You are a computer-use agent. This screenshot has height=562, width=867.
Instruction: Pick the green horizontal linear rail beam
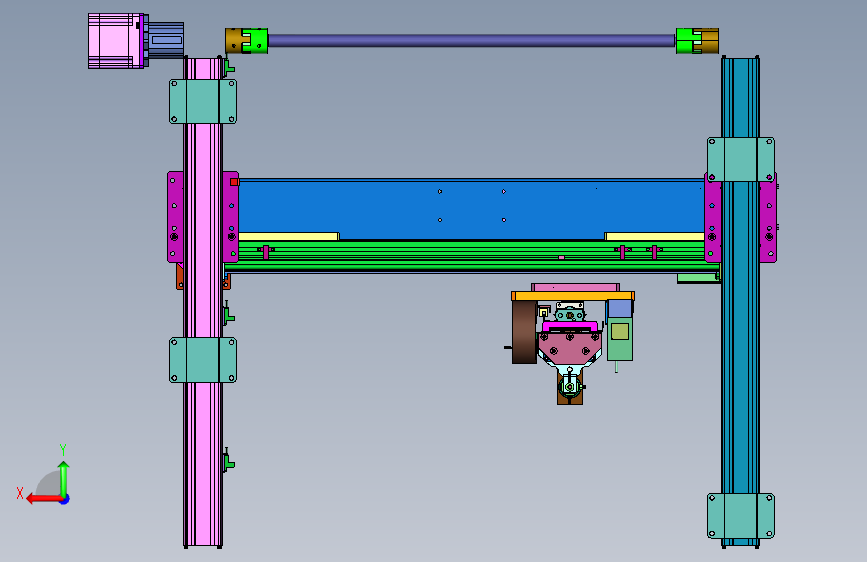point(471,257)
